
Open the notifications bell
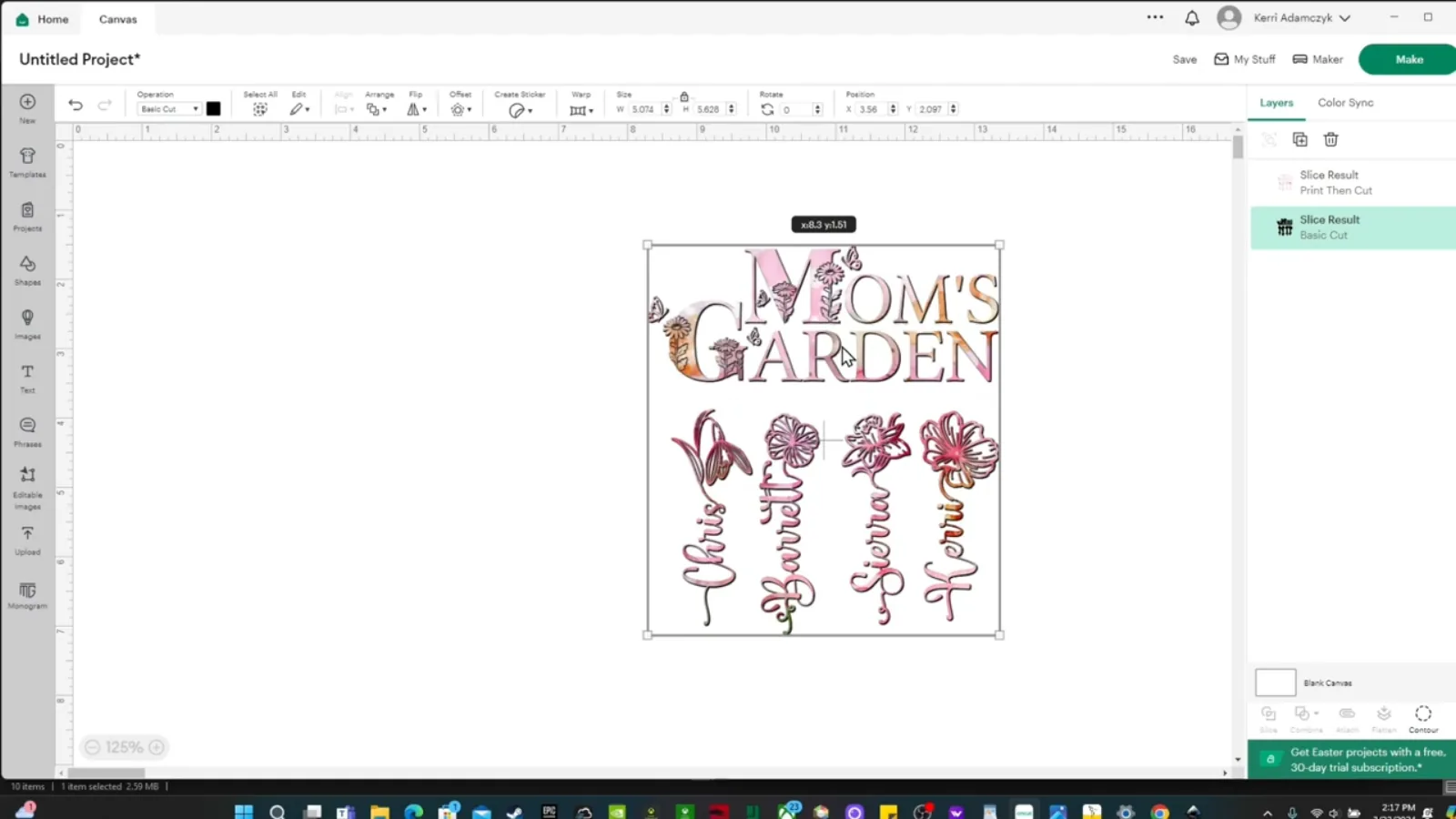(x=1191, y=18)
